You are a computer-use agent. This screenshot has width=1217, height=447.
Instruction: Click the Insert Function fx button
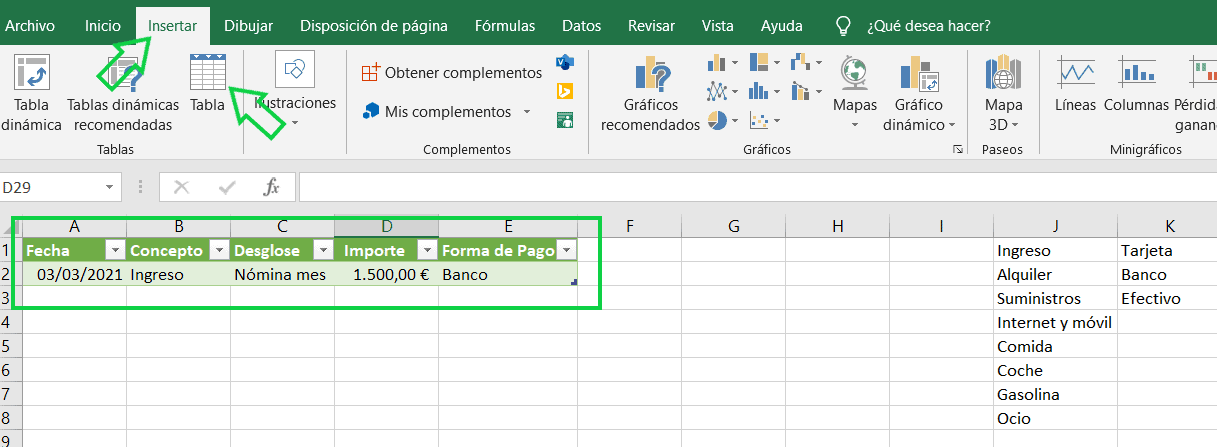(x=271, y=187)
